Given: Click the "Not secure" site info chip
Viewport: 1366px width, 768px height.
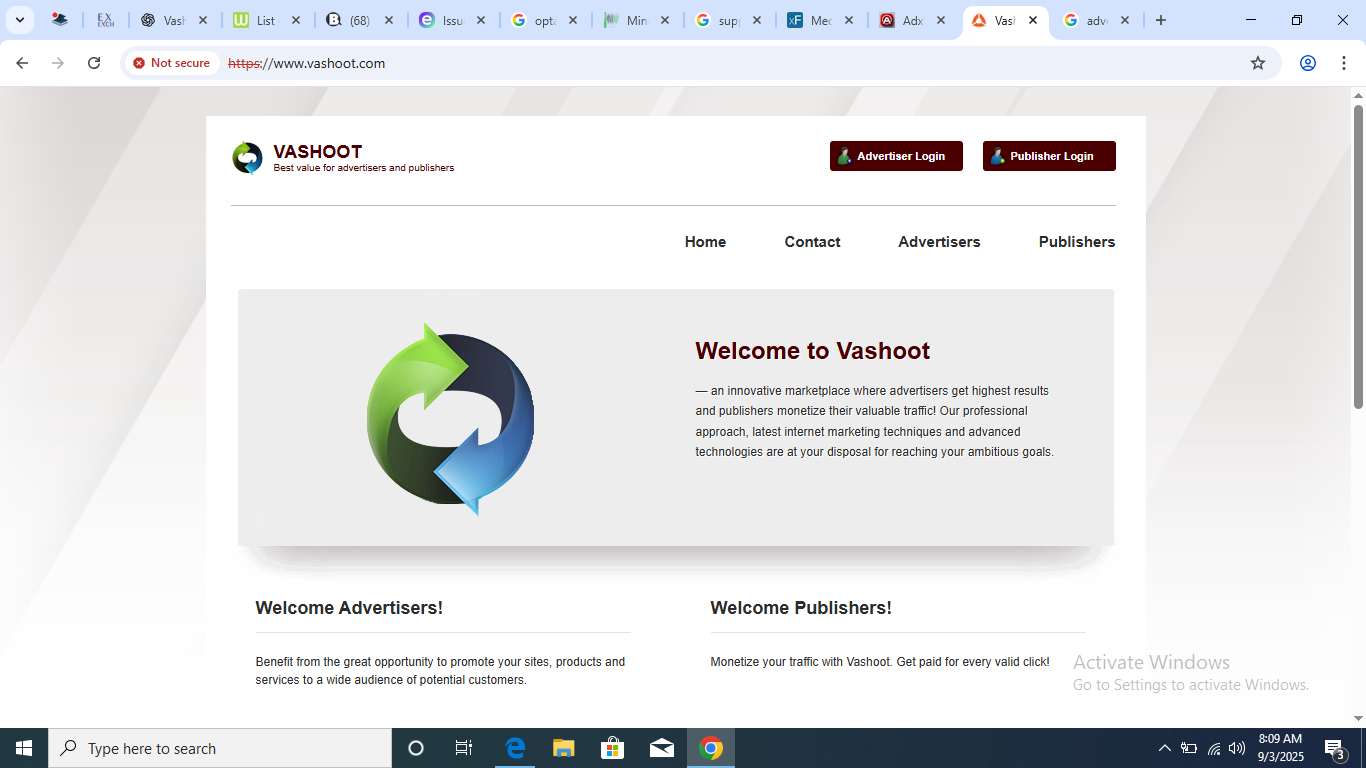Looking at the screenshot, I should click(171, 63).
